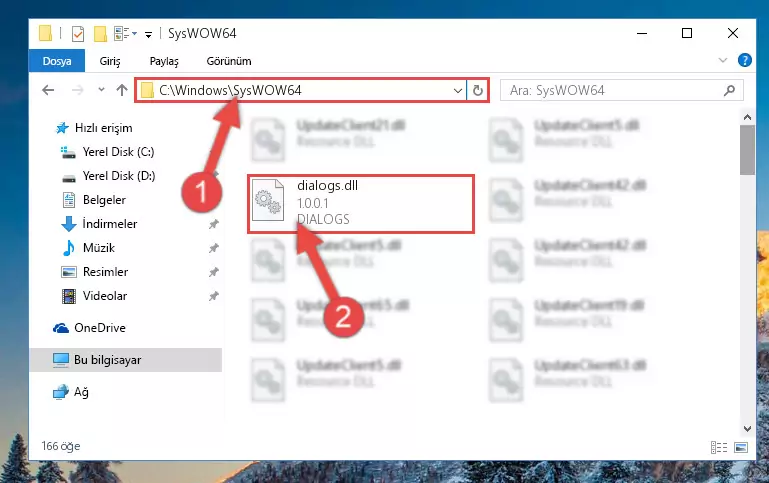Open the recent locations dropdown

(x=102, y=90)
